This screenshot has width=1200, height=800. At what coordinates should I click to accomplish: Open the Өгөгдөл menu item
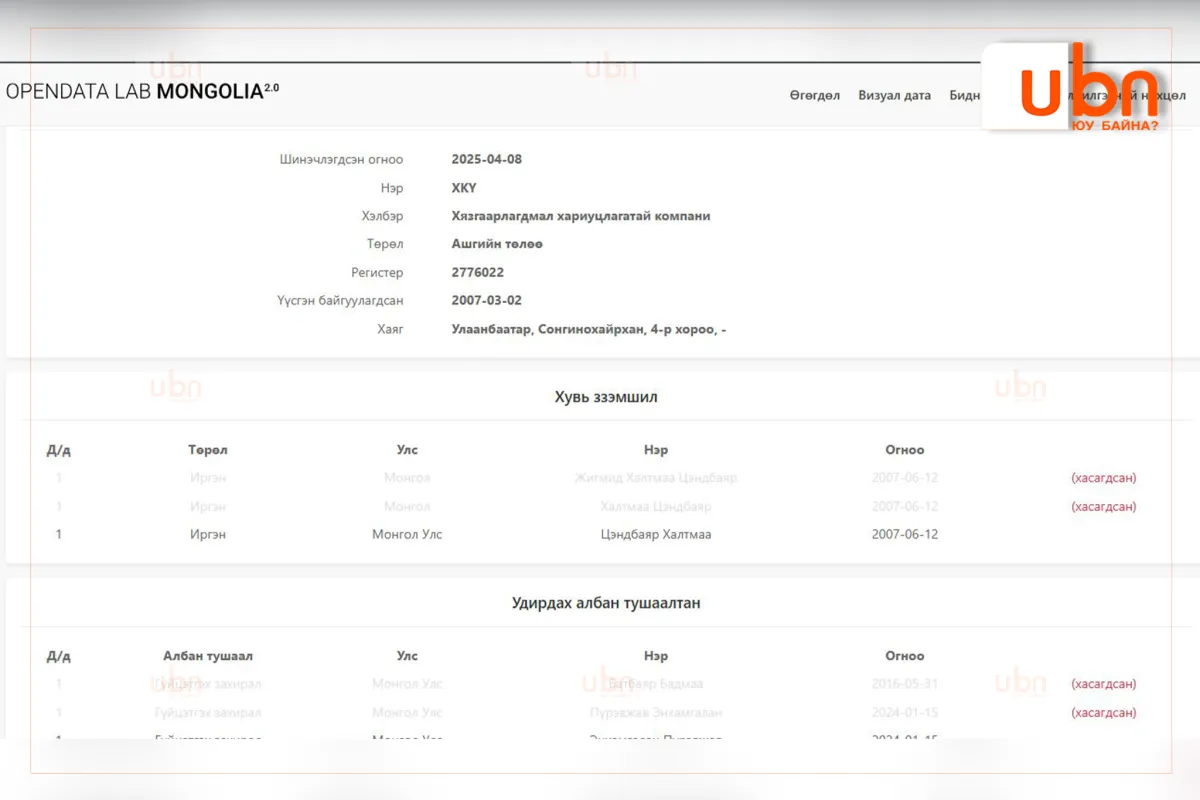[x=815, y=96]
